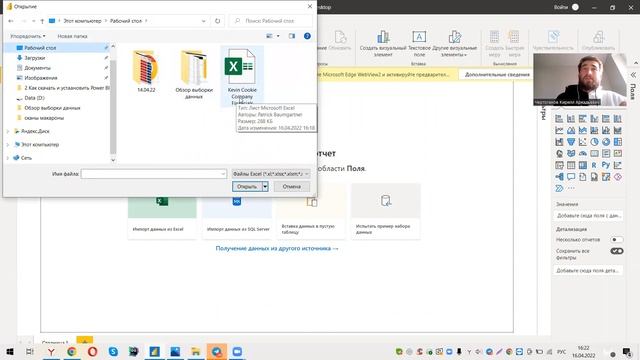Viewport: 640px width, 360px height.
Task: Open the Имя файла suggestions dropdown
Action: coord(223,174)
